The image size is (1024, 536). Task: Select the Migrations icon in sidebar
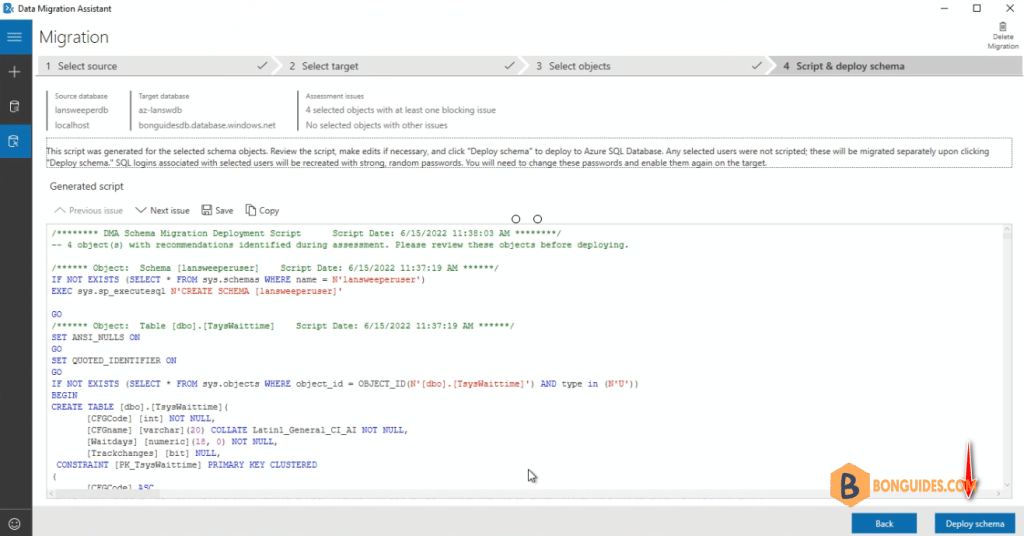click(14, 141)
